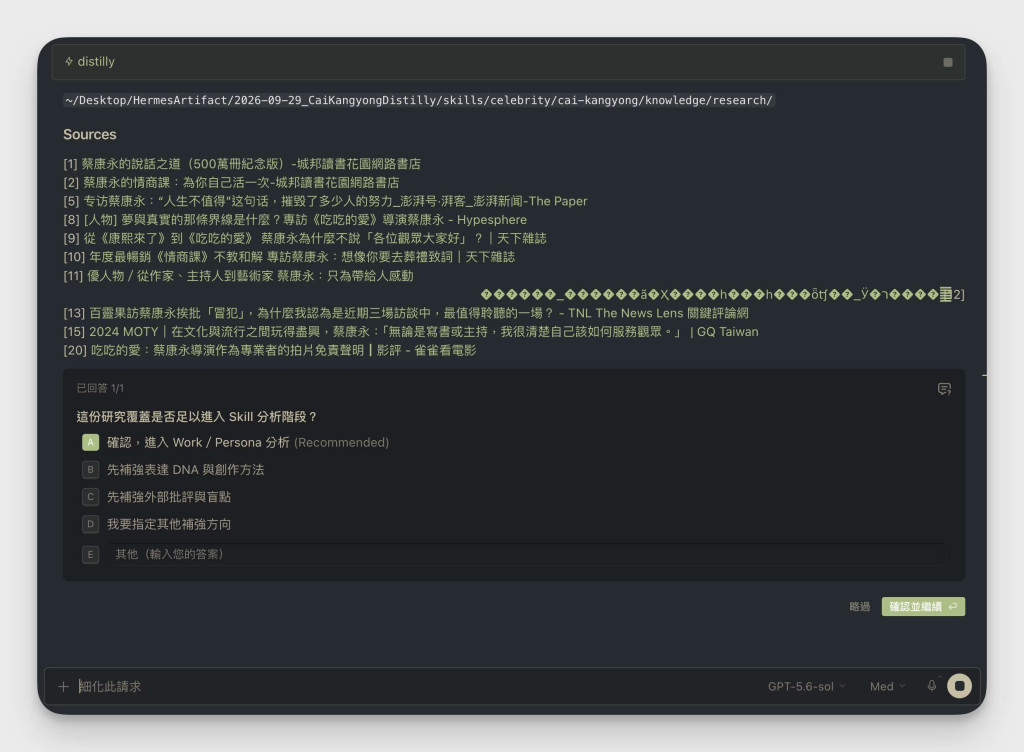Click source [13] from TNL The News Lens
This screenshot has width=1024, height=752.
pyautogui.click(x=406, y=313)
